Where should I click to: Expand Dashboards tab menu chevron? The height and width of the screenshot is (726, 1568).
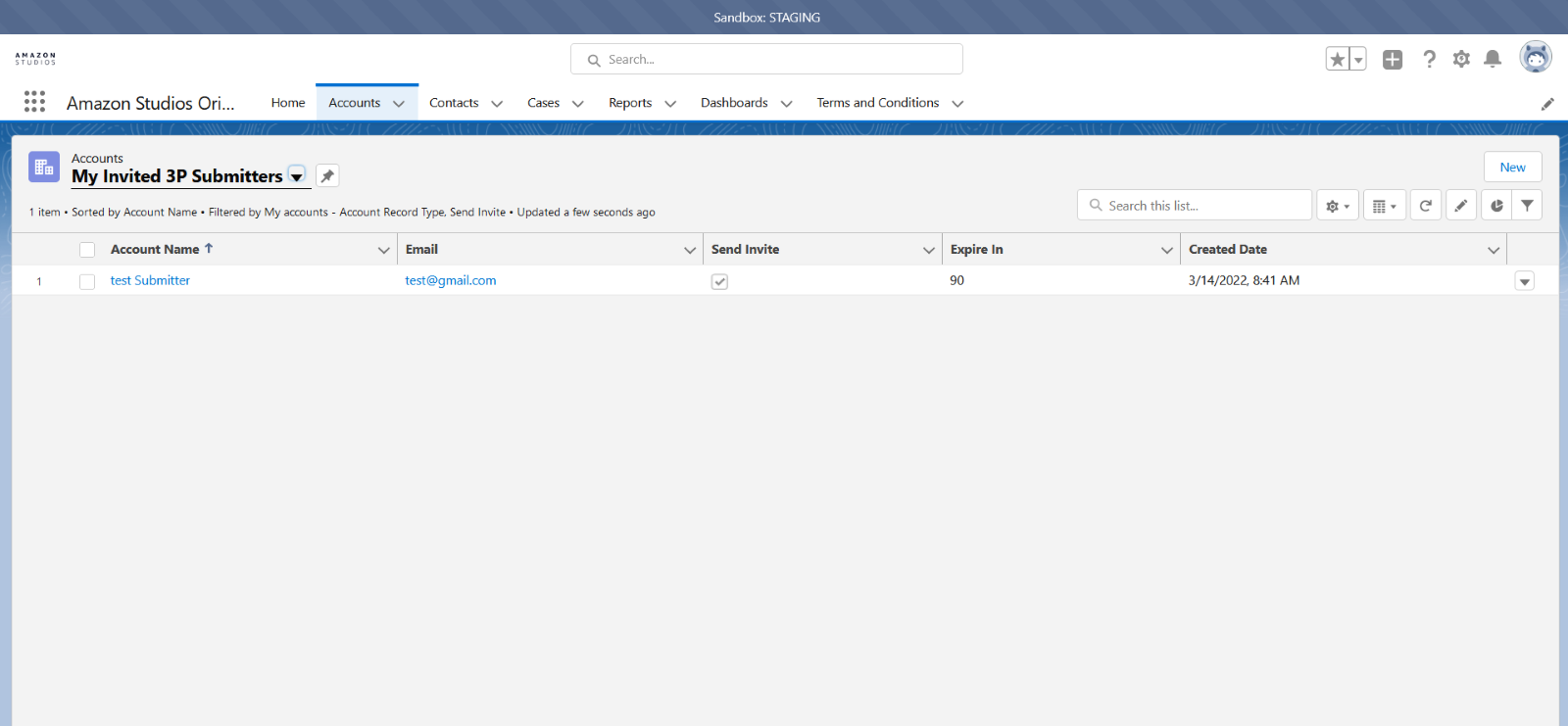coord(786,104)
